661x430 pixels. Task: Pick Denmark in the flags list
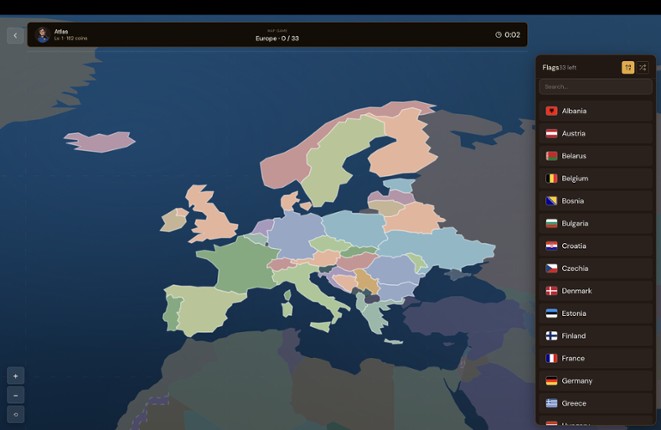tap(595, 291)
